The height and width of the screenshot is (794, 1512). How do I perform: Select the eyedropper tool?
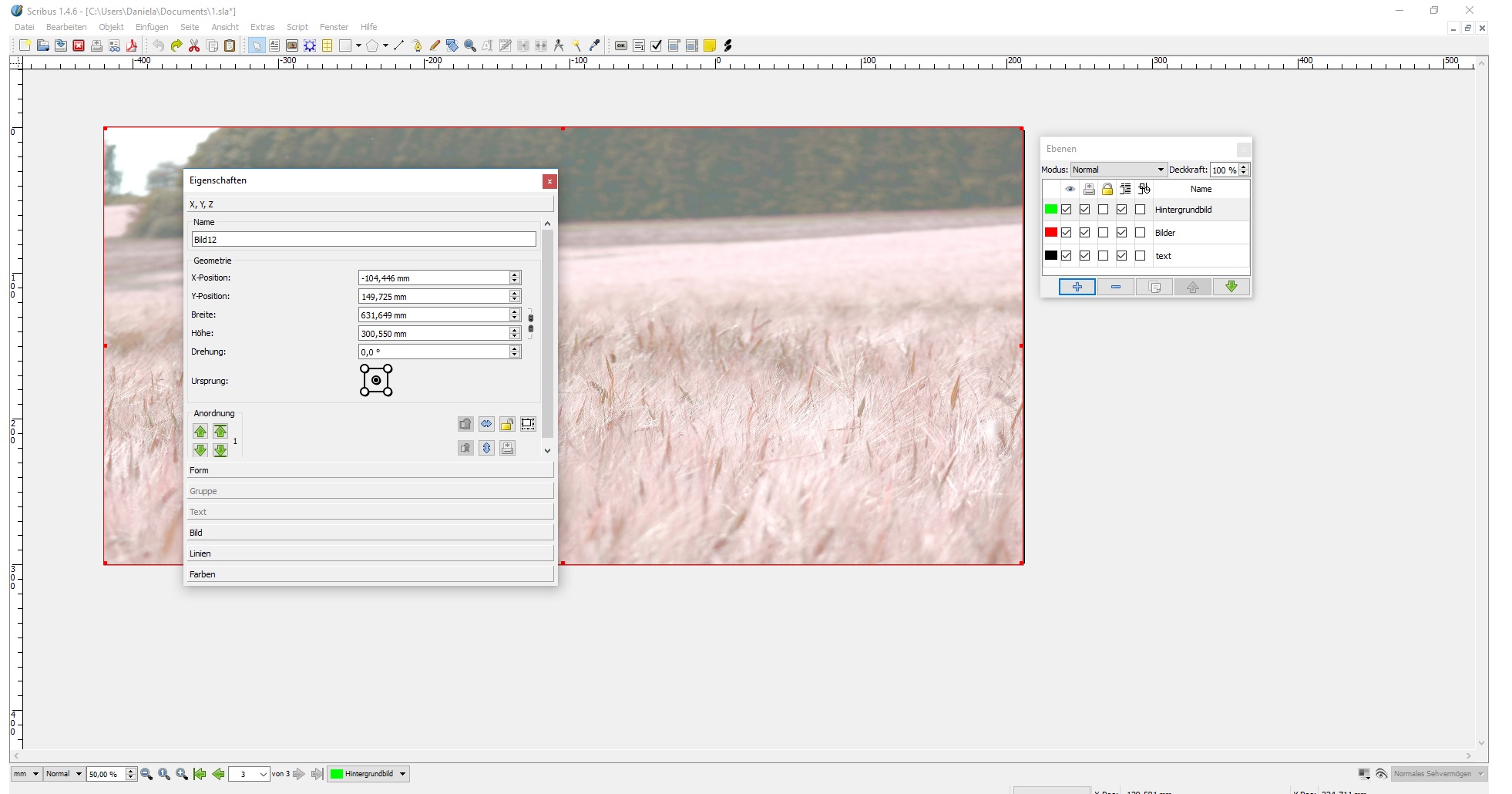tap(594, 45)
